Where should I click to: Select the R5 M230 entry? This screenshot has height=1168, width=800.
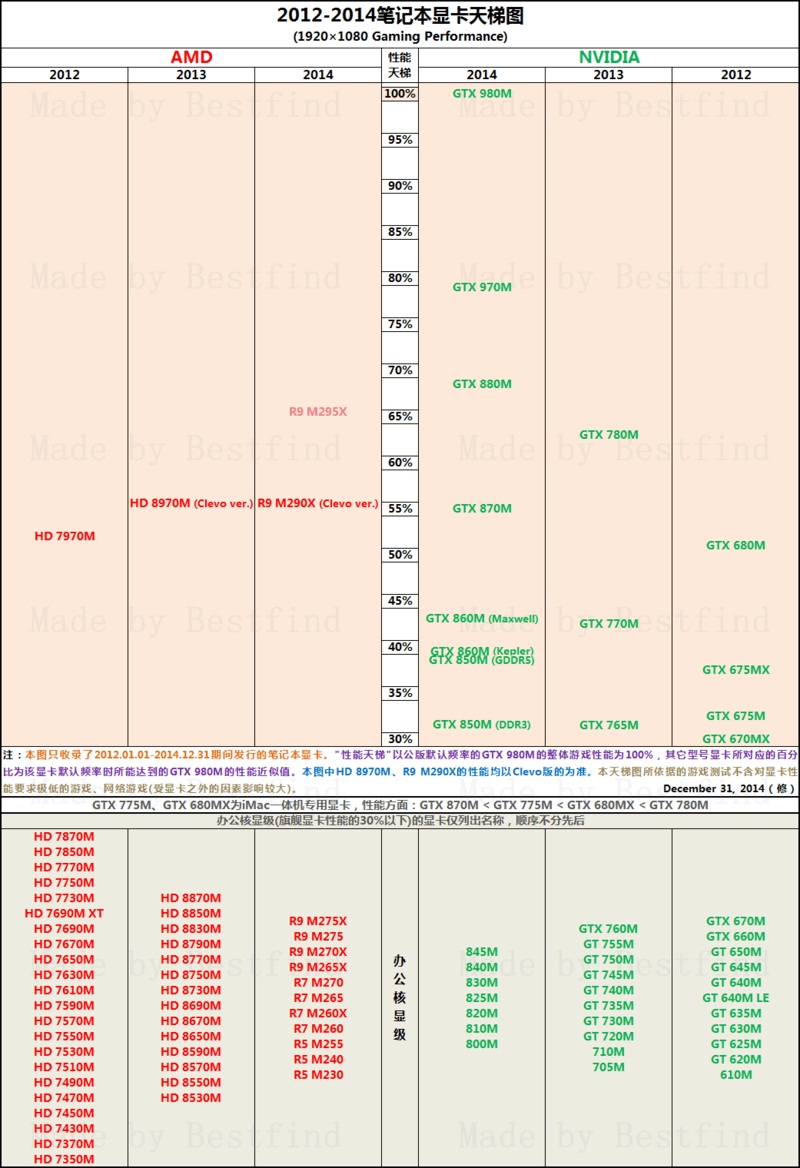[x=318, y=1075]
